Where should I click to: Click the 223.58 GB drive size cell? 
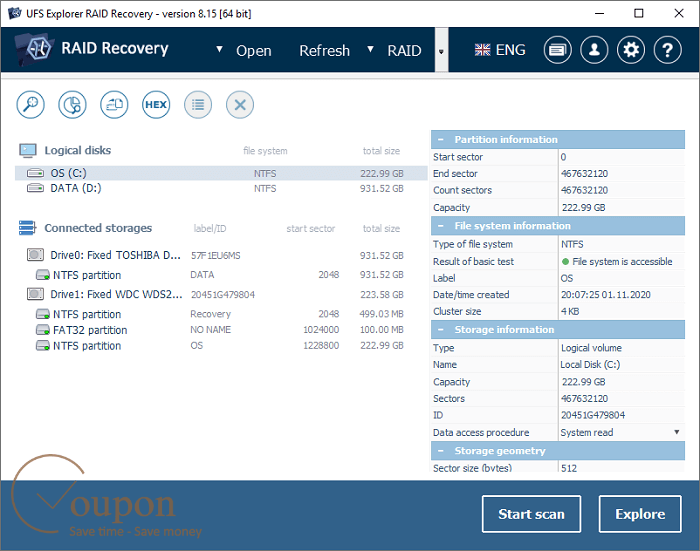(x=382, y=294)
